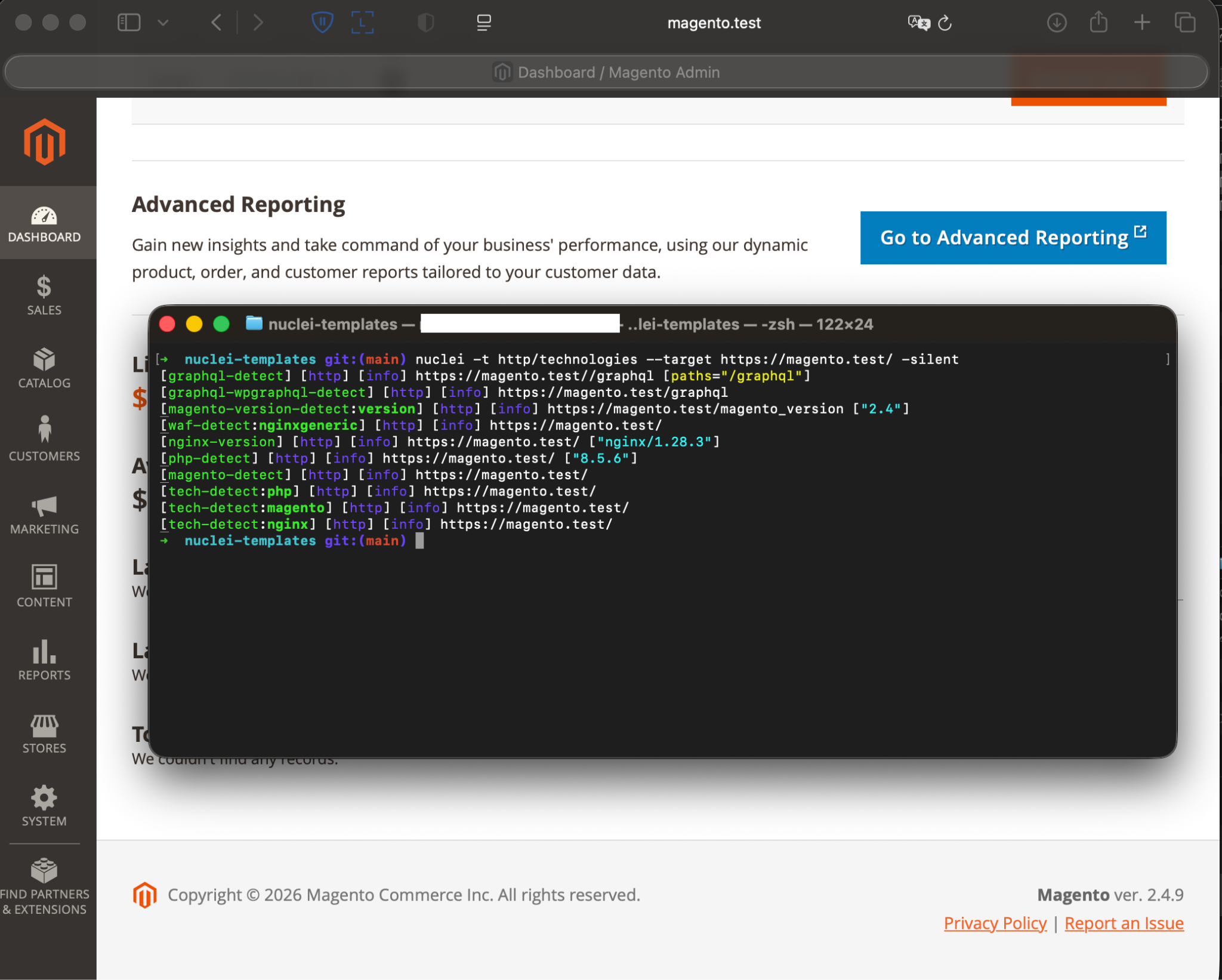Click the Magento ver. 2.4.9 text
Screen dimensions: 1222x980
1110,895
